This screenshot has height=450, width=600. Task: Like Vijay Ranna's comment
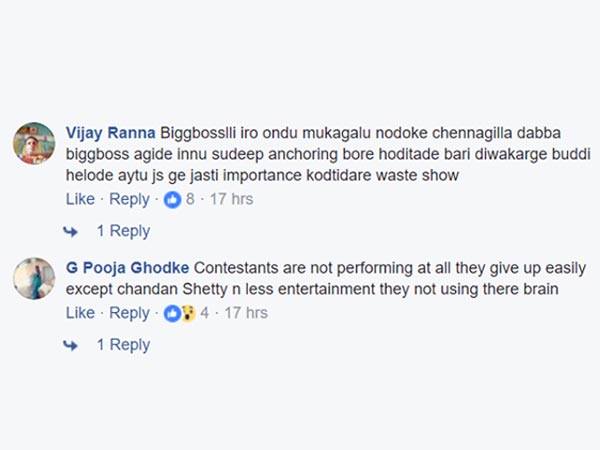pyautogui.click(x=80, y=199)
